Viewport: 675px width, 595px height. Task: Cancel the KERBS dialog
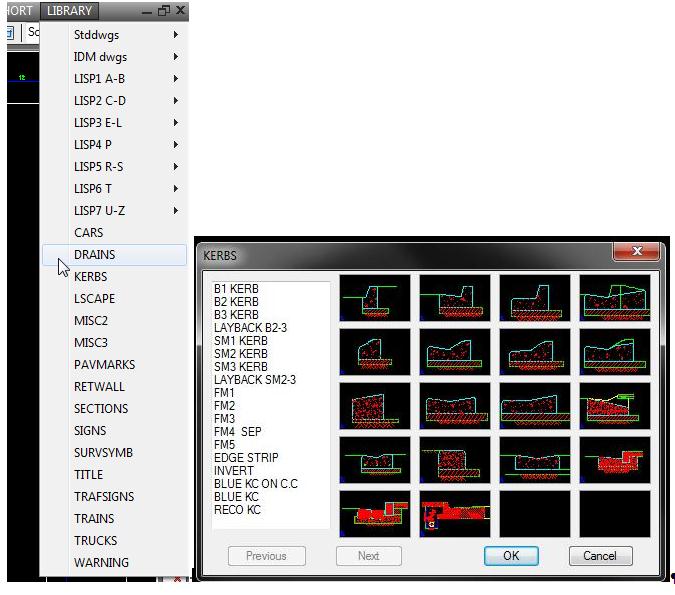(x=600, y=556)
